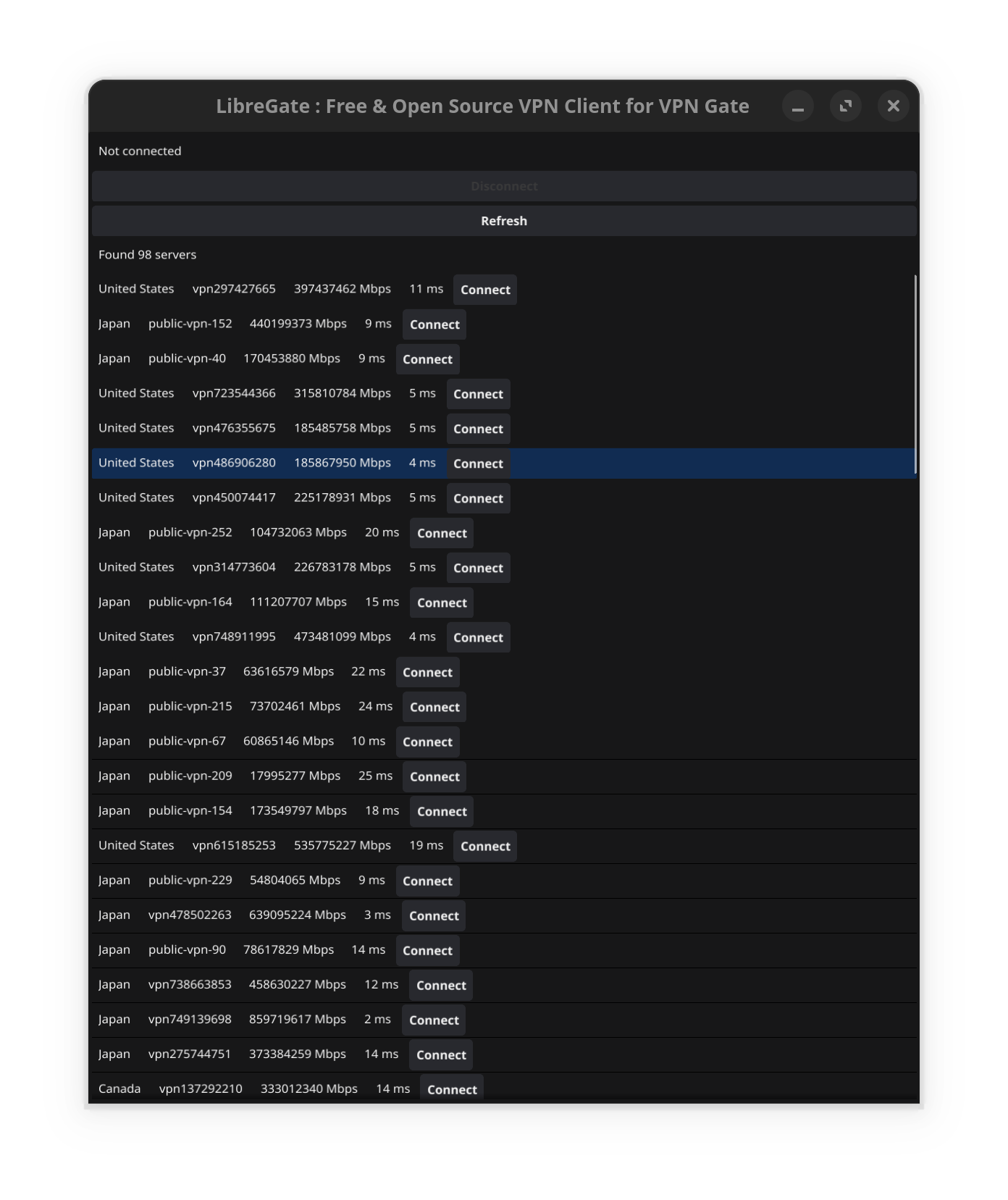Connect to US server vpn615185253

(485, 846)
